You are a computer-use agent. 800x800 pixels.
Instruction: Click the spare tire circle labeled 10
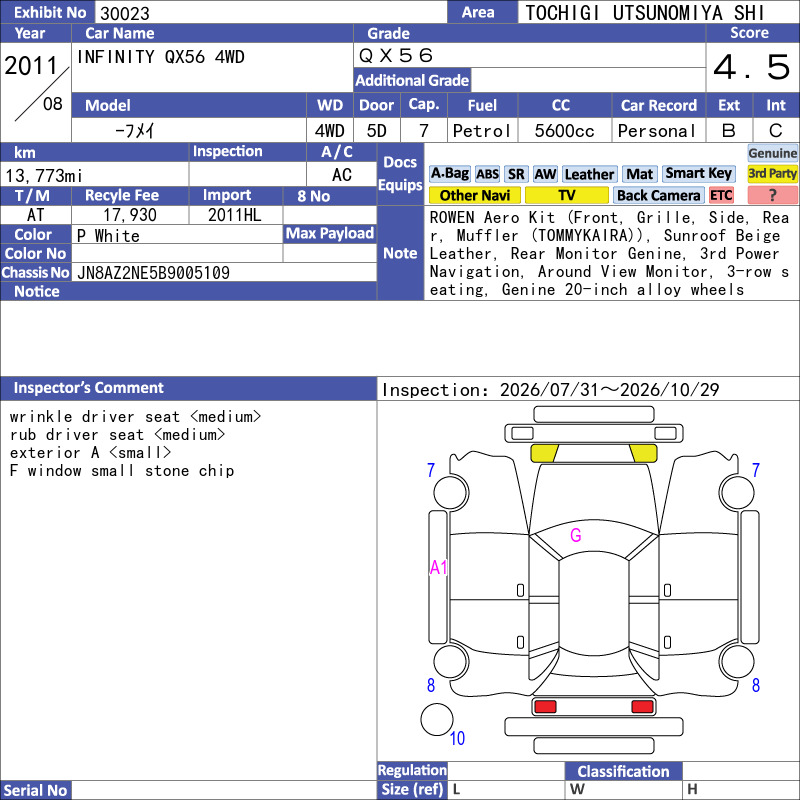(437, 719)
